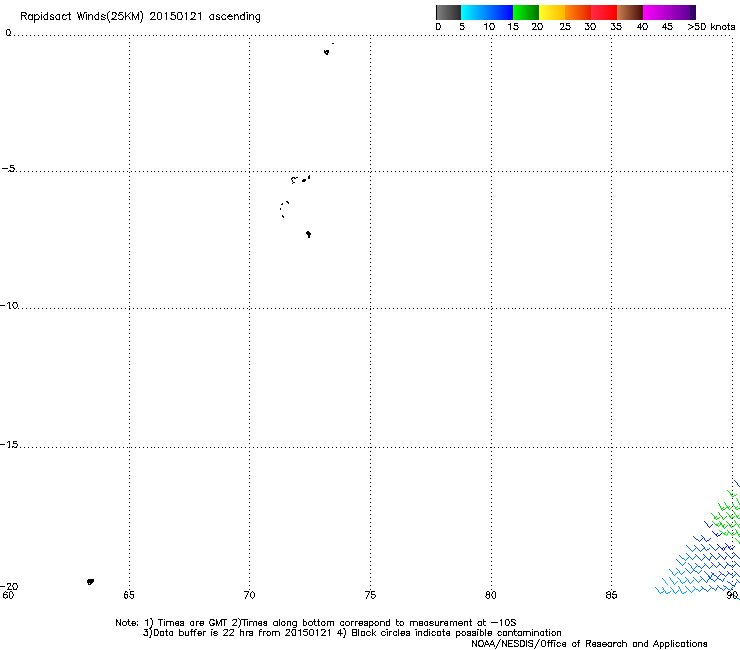Click the legend label '25'
This screenshot has height=650, width=740.
(x=565, y=27)
